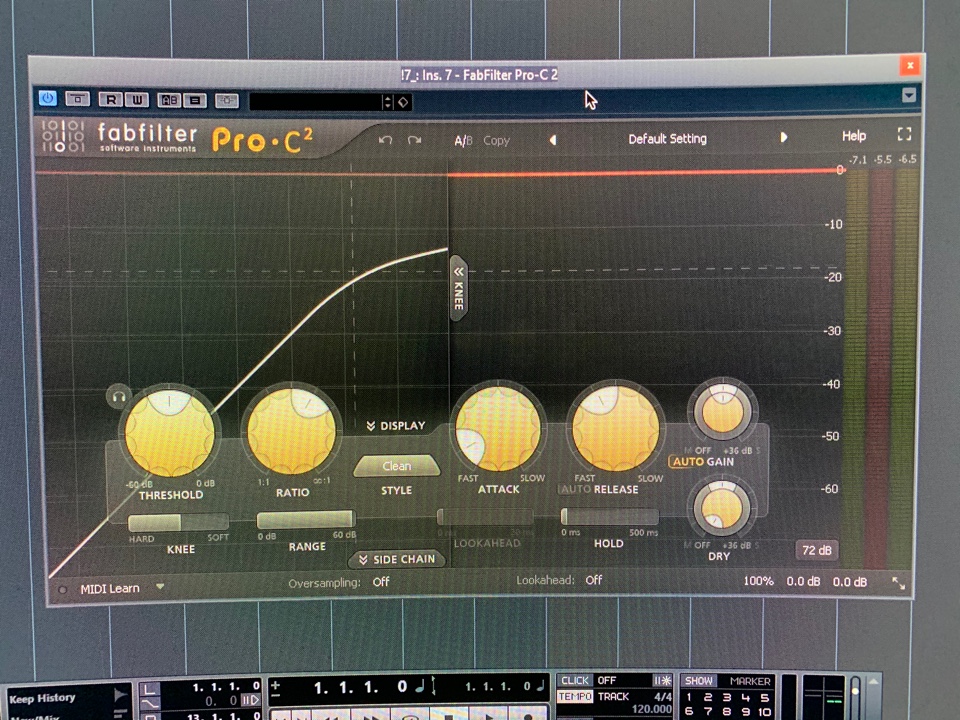Click the copy settings icon next to A/B compare
This screenshot has width=960, height=720.
point(195,100)
